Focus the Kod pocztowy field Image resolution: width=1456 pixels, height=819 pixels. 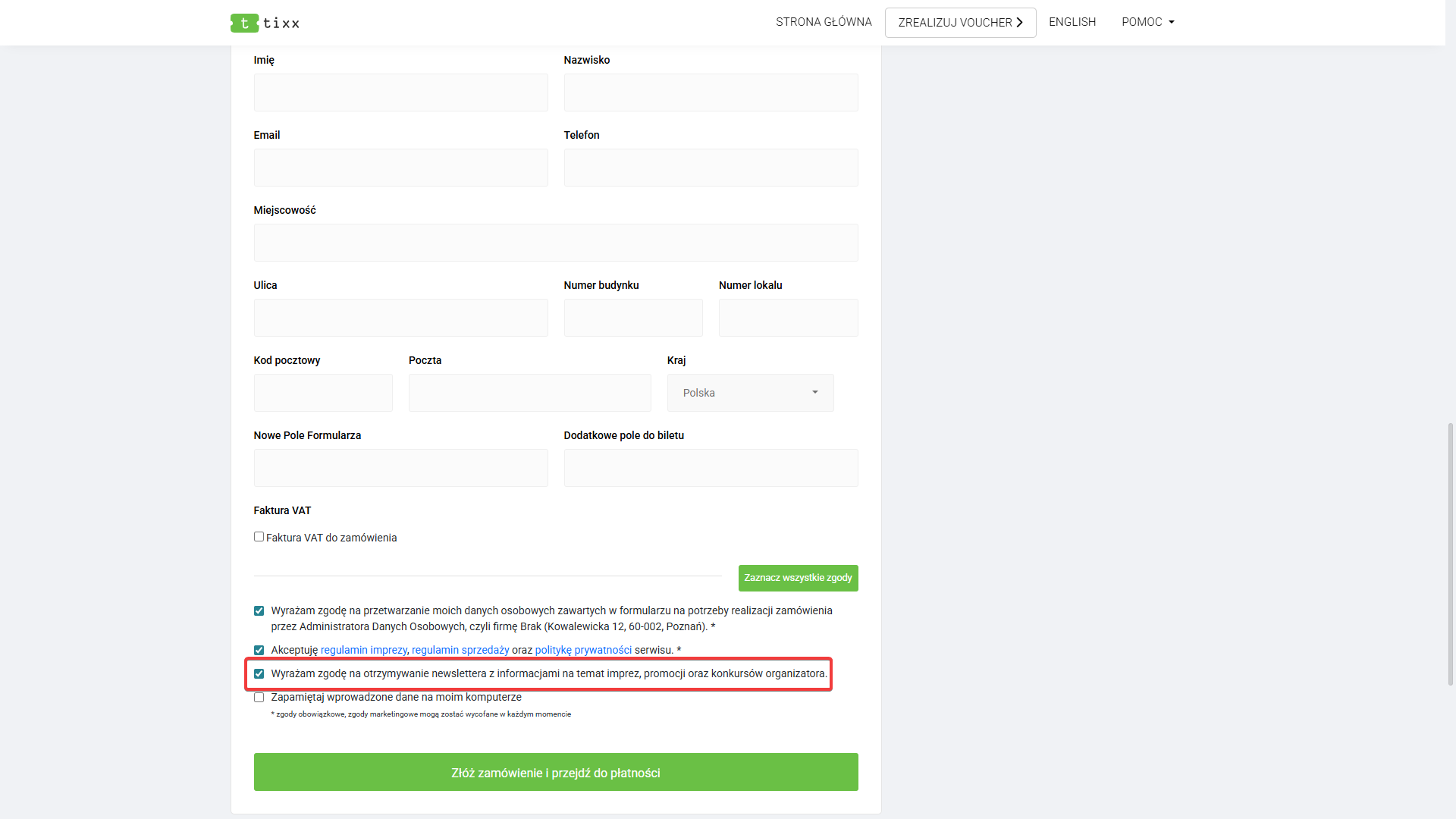click(323, 393)
